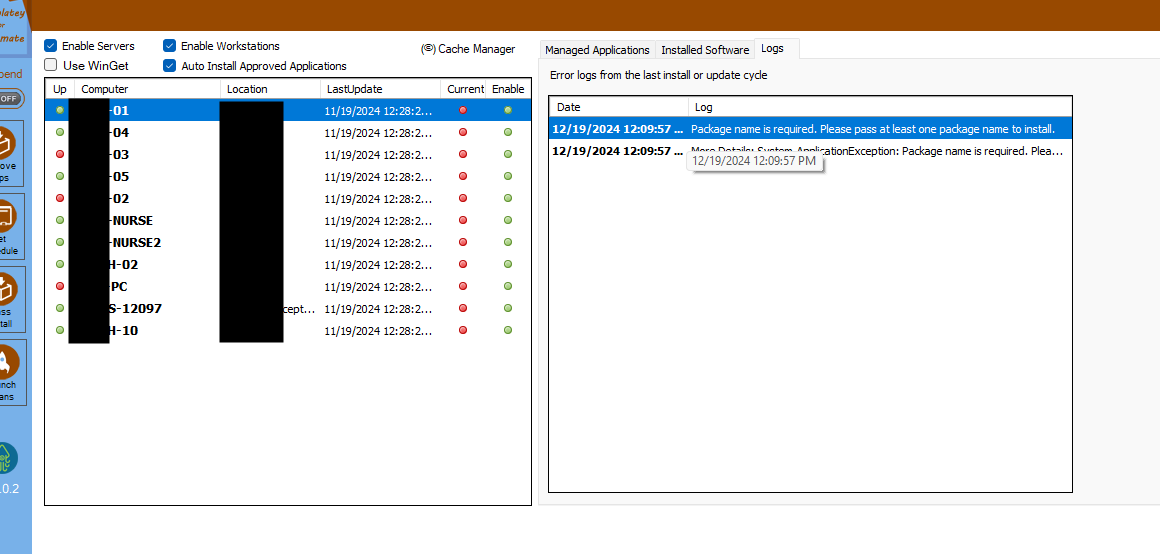The height and width of the screenshot is (554, 1160).
Task: Click the Mass Install box icon
Action: click(x=8, y=290)
